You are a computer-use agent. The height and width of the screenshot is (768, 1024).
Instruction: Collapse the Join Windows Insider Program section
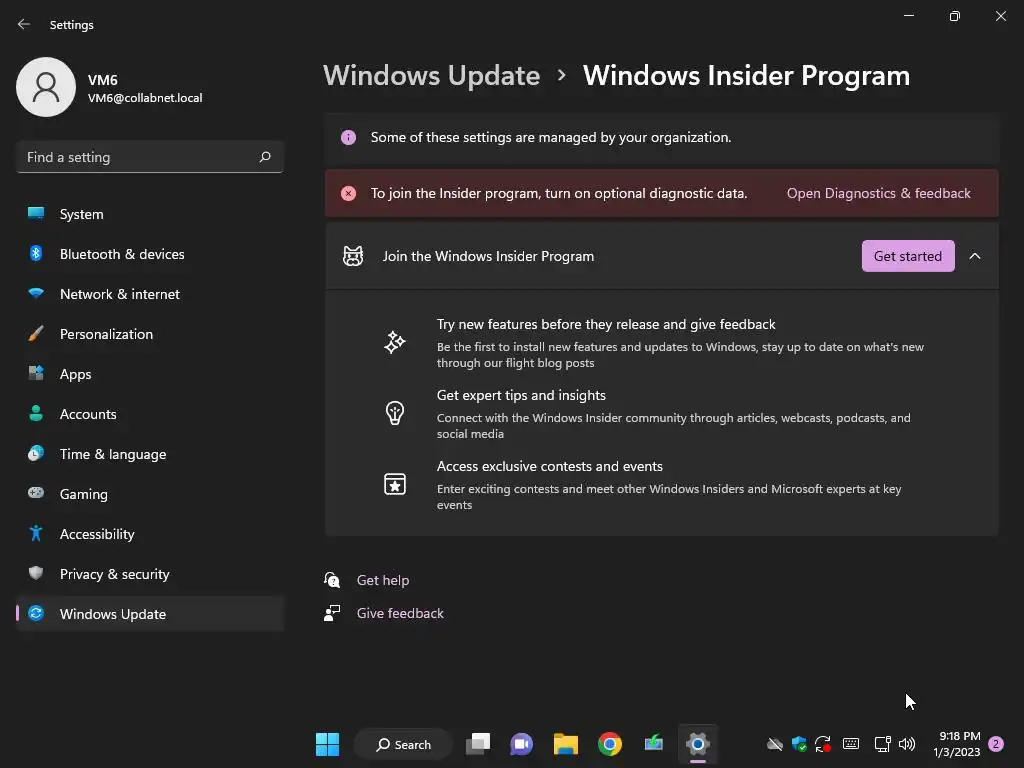coord(975,256)
